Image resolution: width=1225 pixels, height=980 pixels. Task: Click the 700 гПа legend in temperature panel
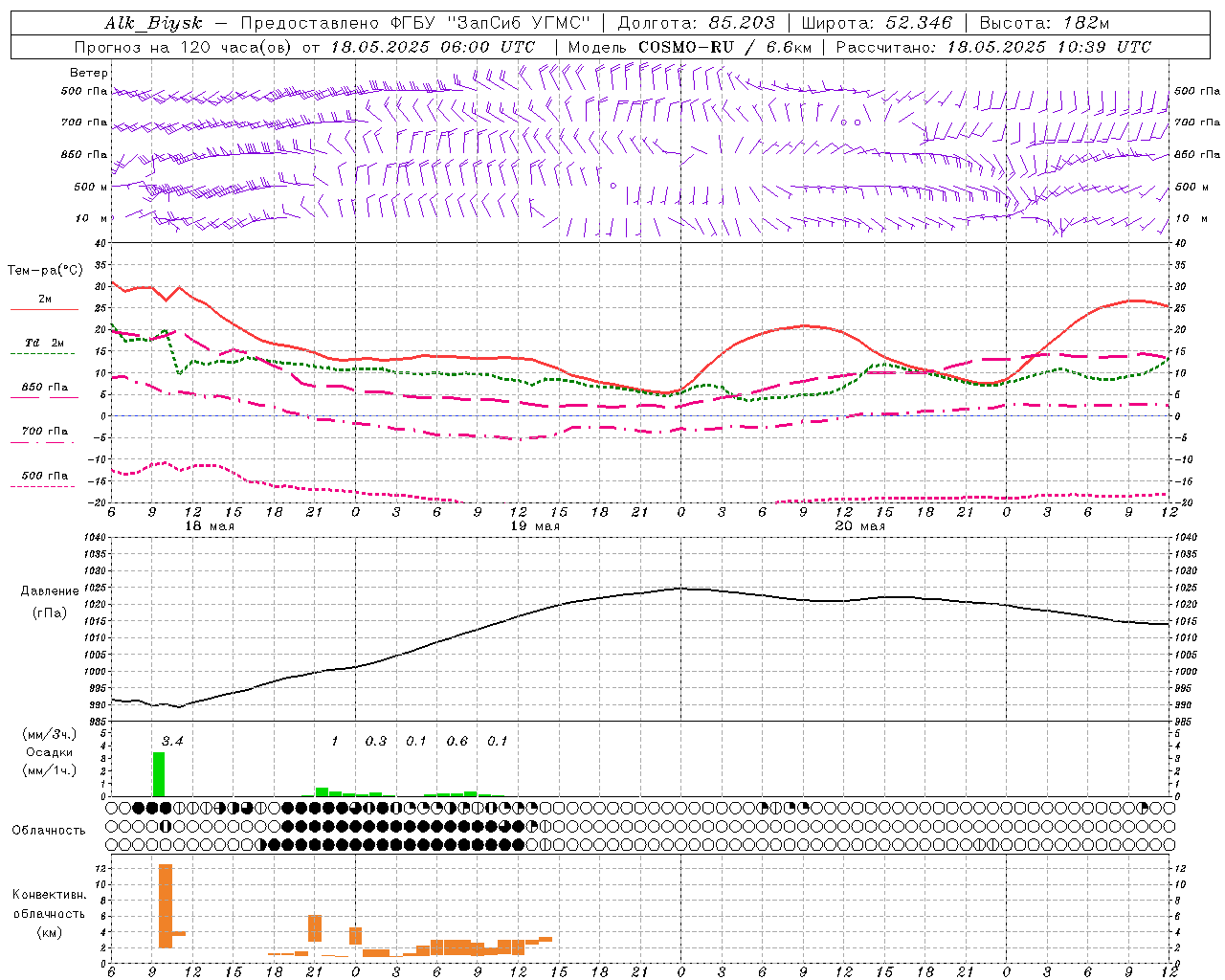(x=45, y=432)
